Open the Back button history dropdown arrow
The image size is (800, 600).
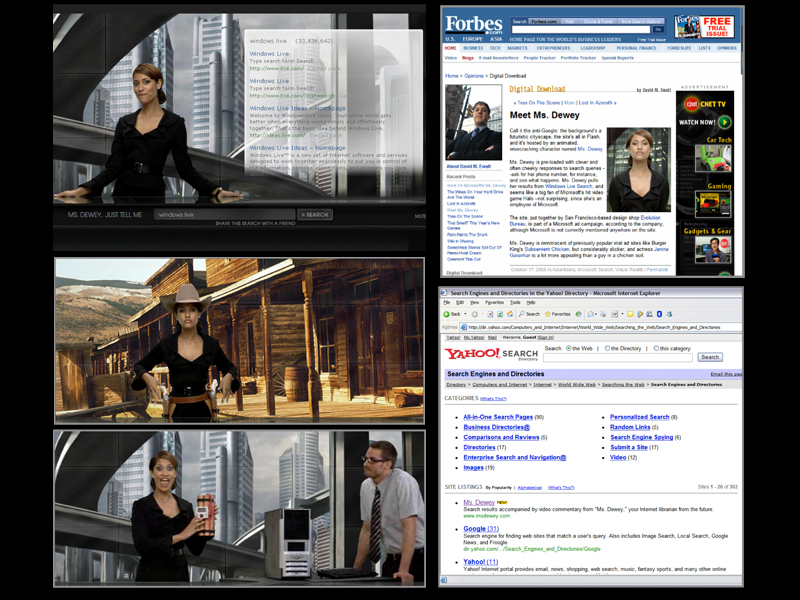point(465,314)
